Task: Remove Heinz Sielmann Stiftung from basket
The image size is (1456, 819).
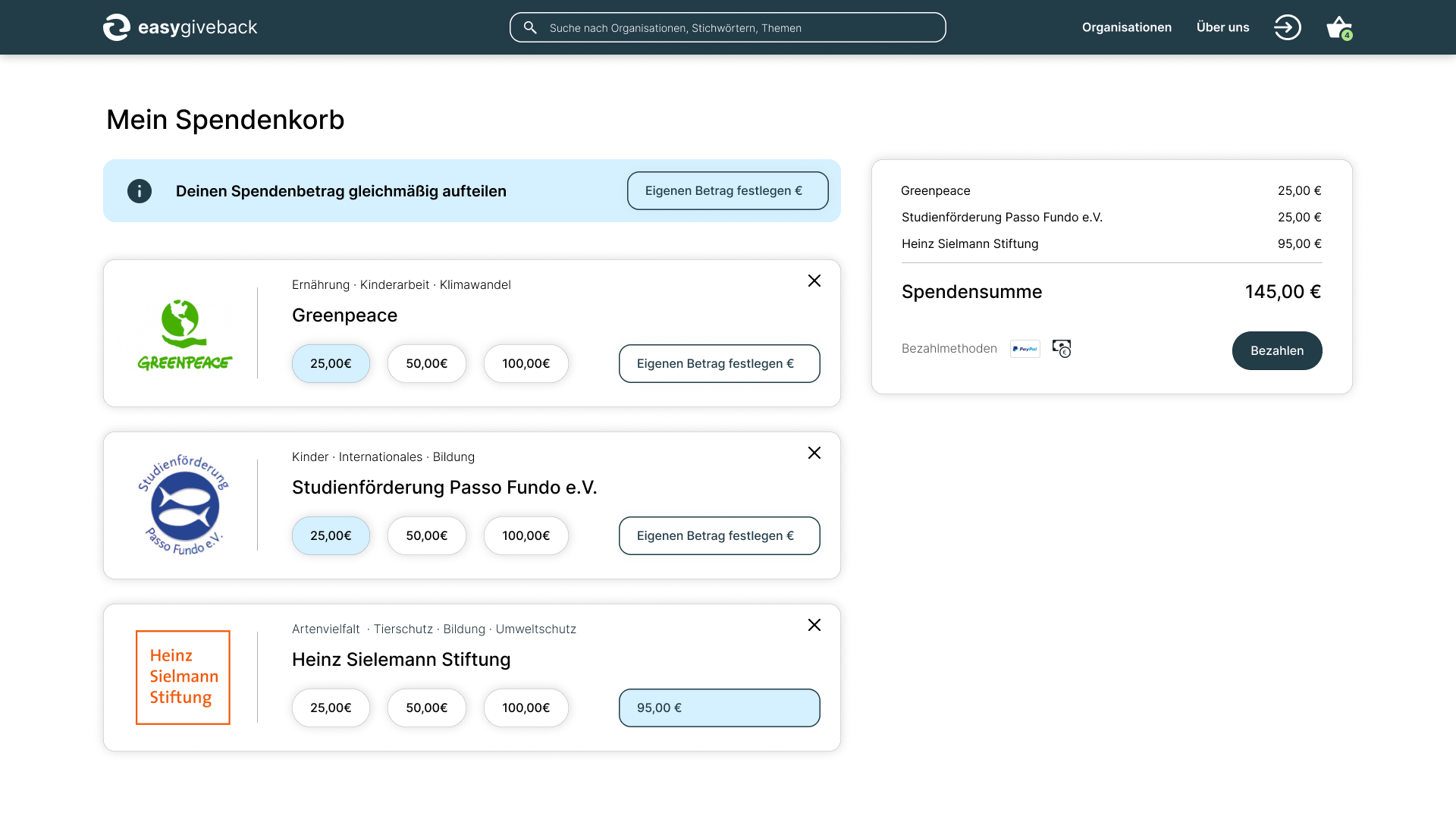Action: pos(814,625)
